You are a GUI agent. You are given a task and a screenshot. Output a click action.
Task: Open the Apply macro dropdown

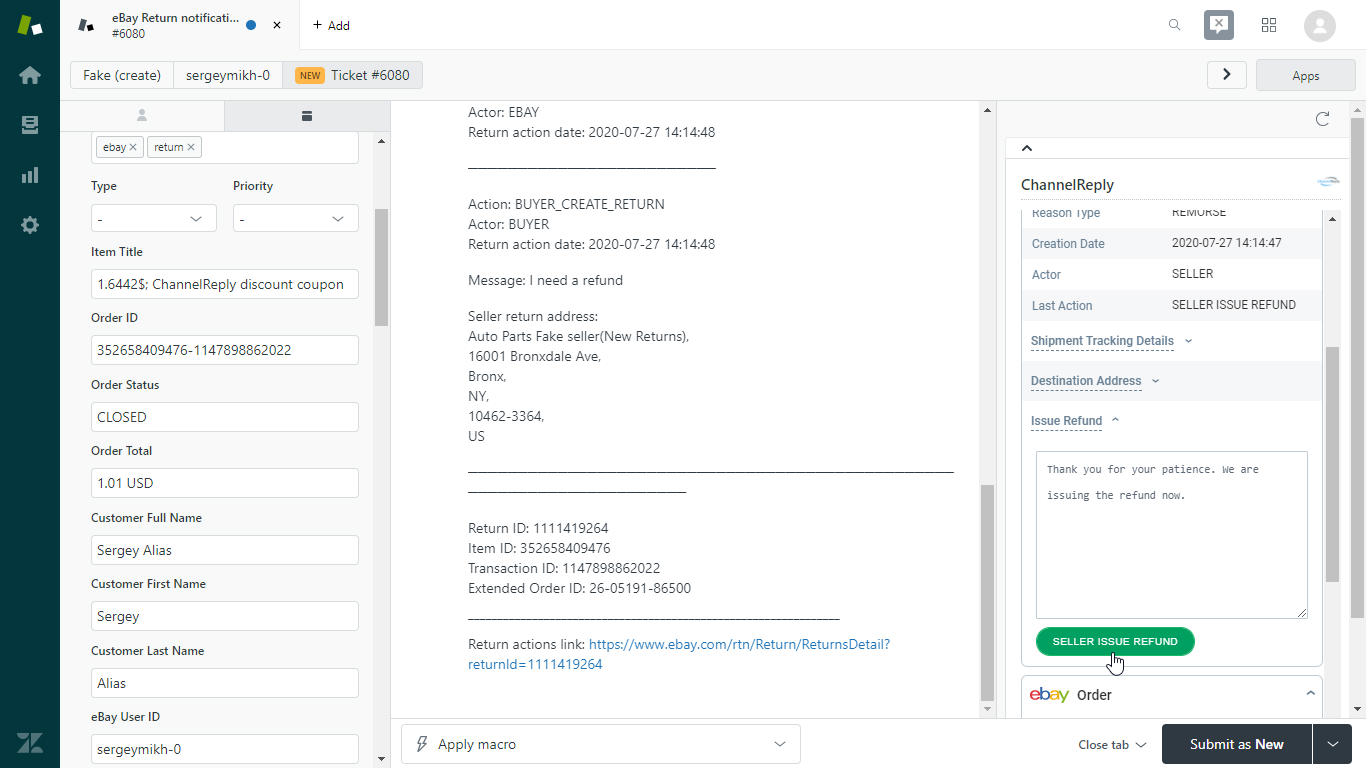pos(601,744)
